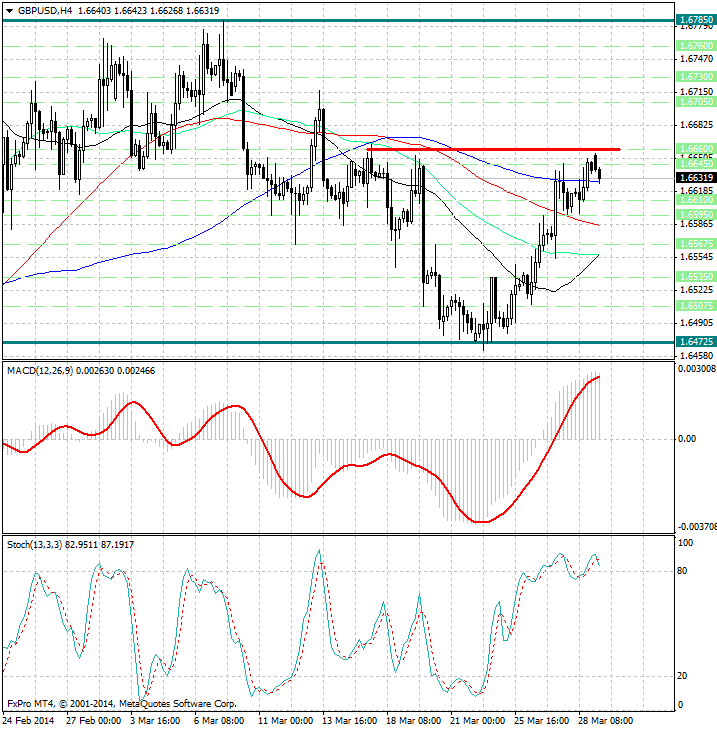
Task: Open the GBPUSD,H4 chart dropdown arrow
Action: coord(9,11)
